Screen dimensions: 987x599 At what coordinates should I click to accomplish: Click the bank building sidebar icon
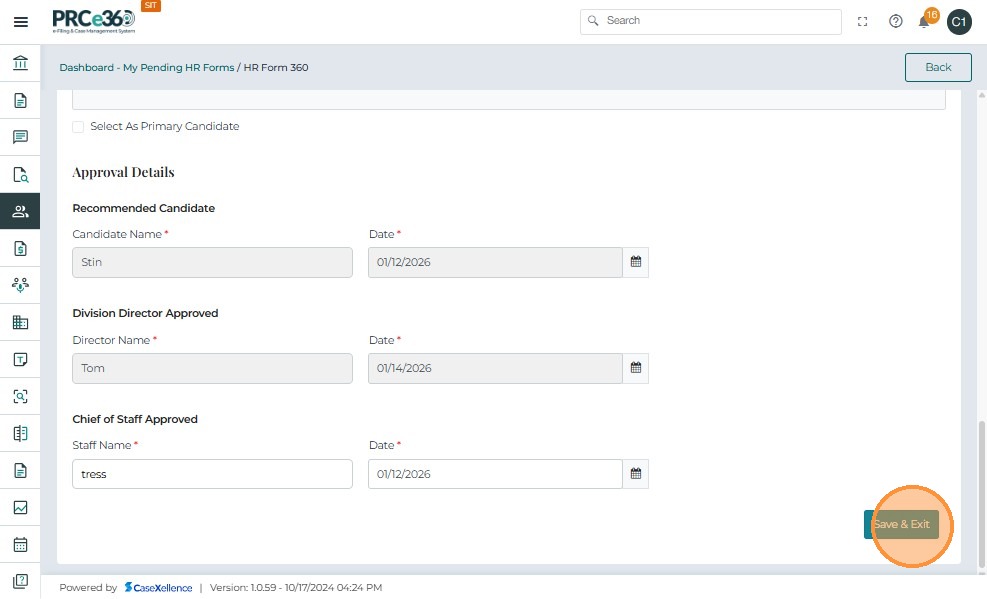pyautogui.click(x=20, y=64)
